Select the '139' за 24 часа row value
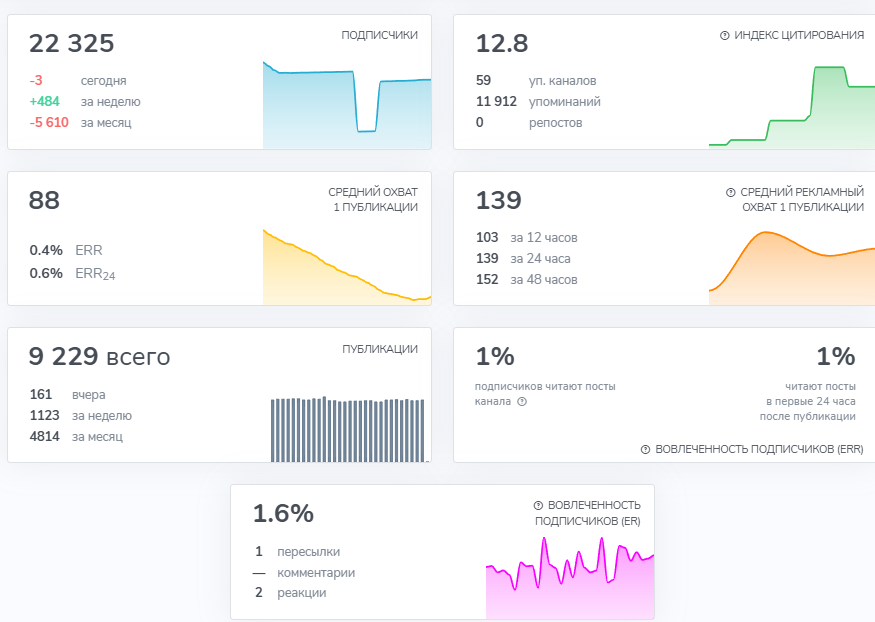Screen dimensions: 875x622 [487, 258]
